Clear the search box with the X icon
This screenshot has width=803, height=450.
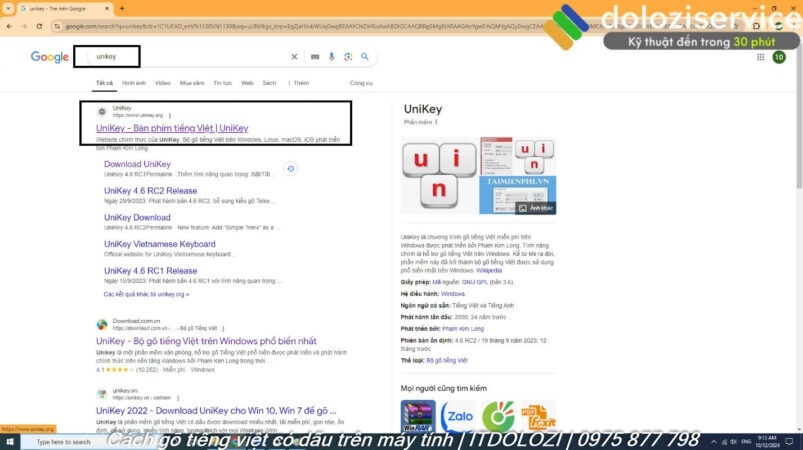[294, 57]
